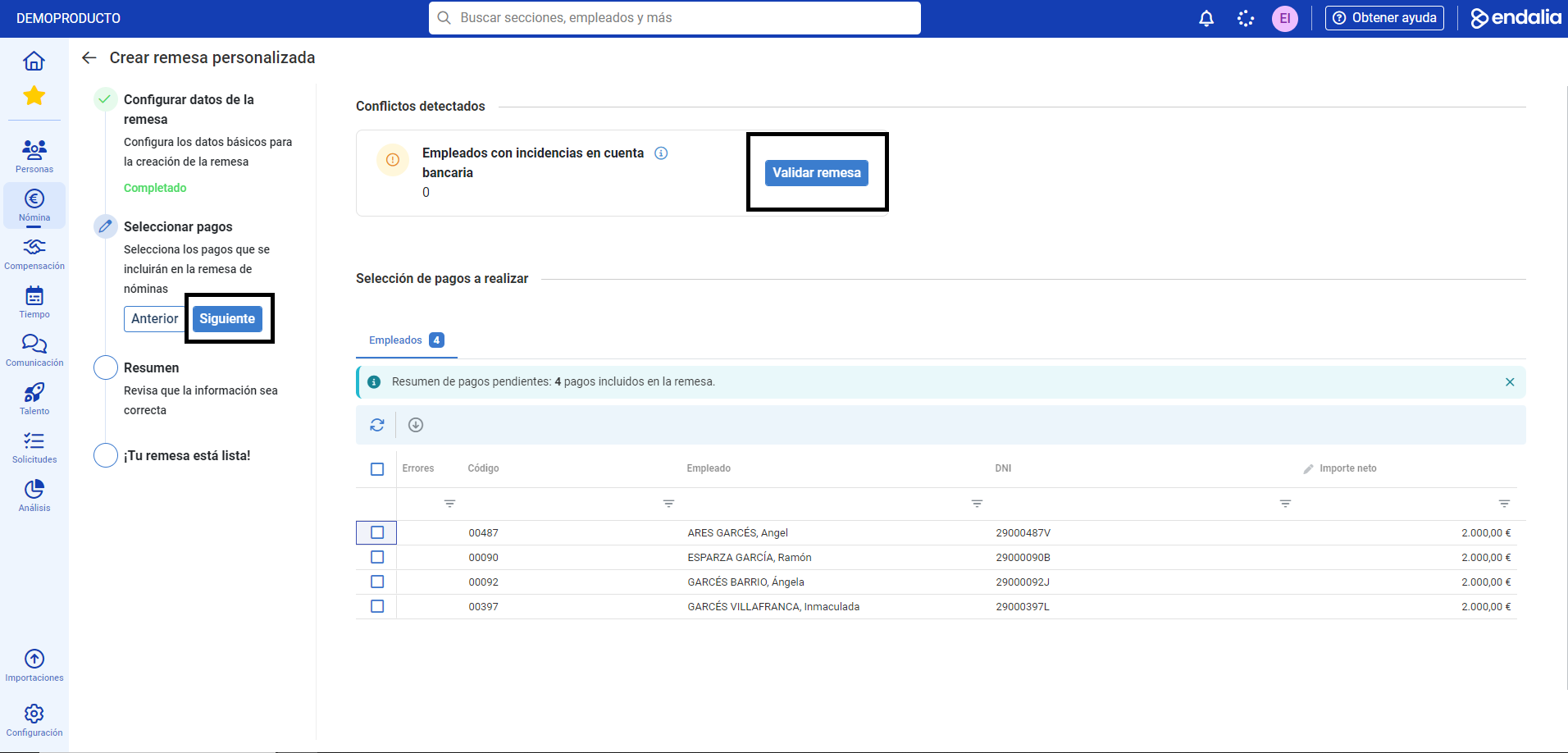Open the Empleado column filter
1568x753 pixels.
(x=977, y=504)
